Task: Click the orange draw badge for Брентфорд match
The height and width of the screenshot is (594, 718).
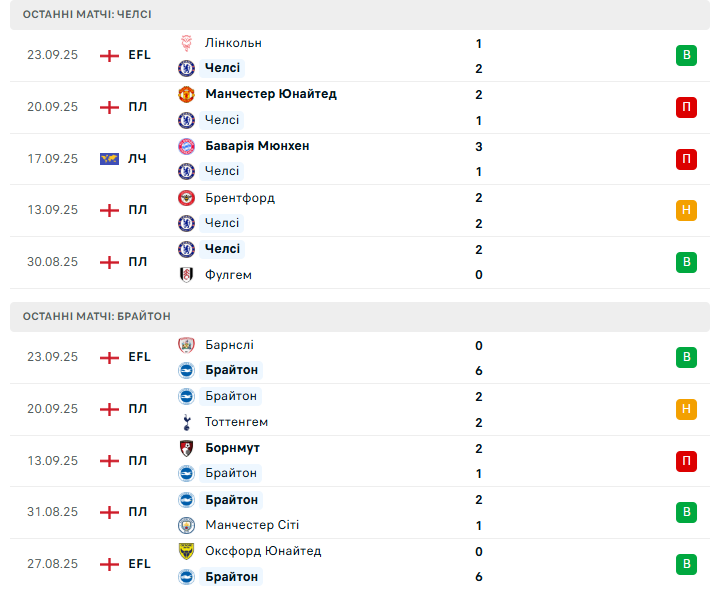Action: tap(686, 210)
